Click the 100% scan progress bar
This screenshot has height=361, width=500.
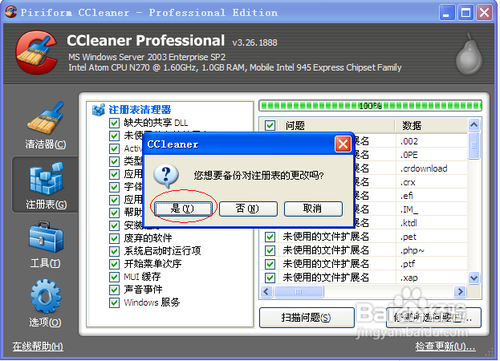tap(370, 106)
